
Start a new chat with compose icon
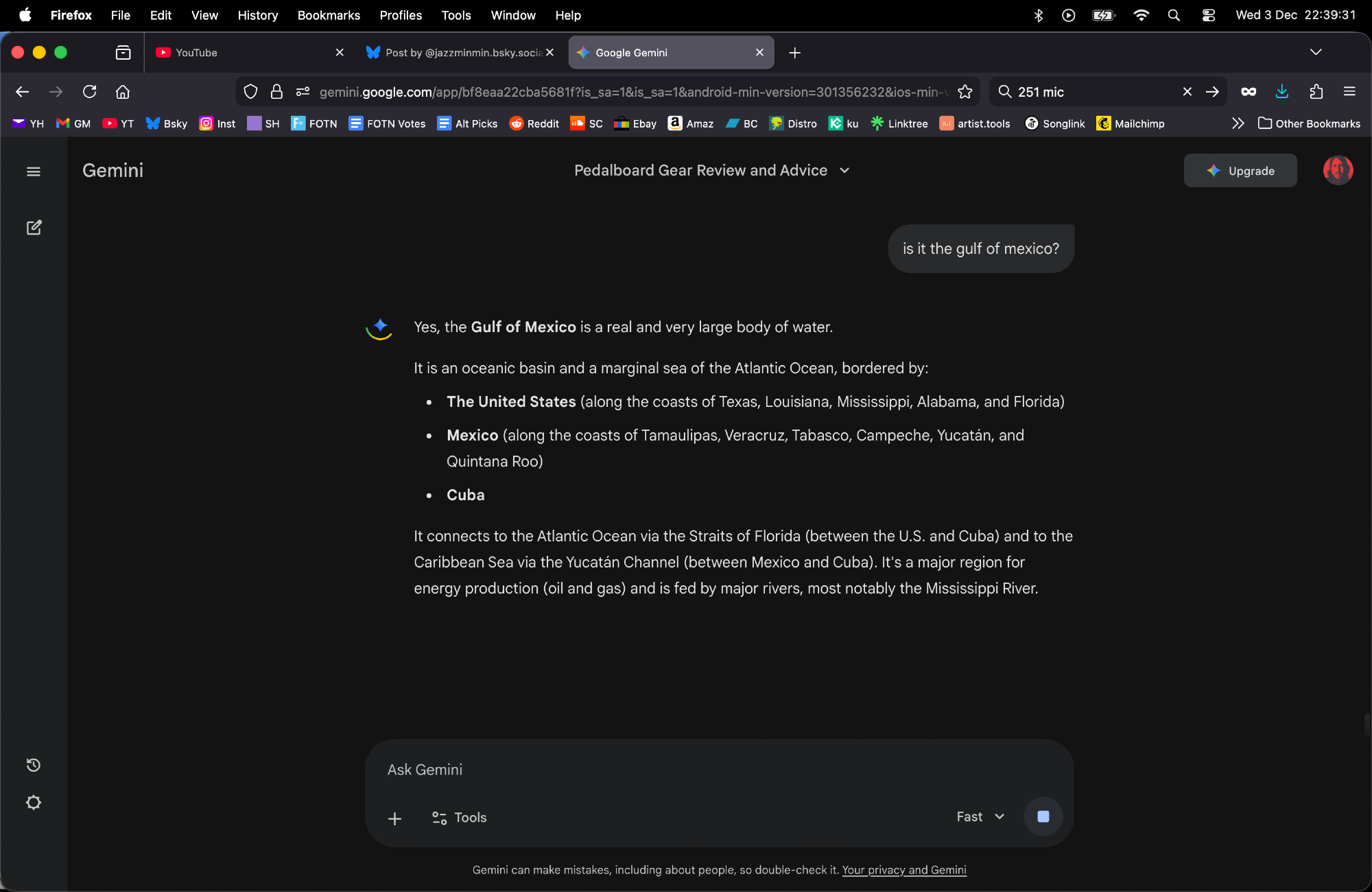[x=34, y=228]
